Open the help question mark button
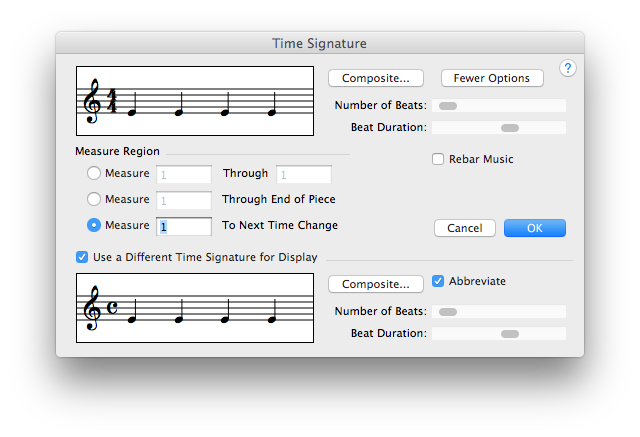This screenshot has width=640, height=437. pos(567,68)
